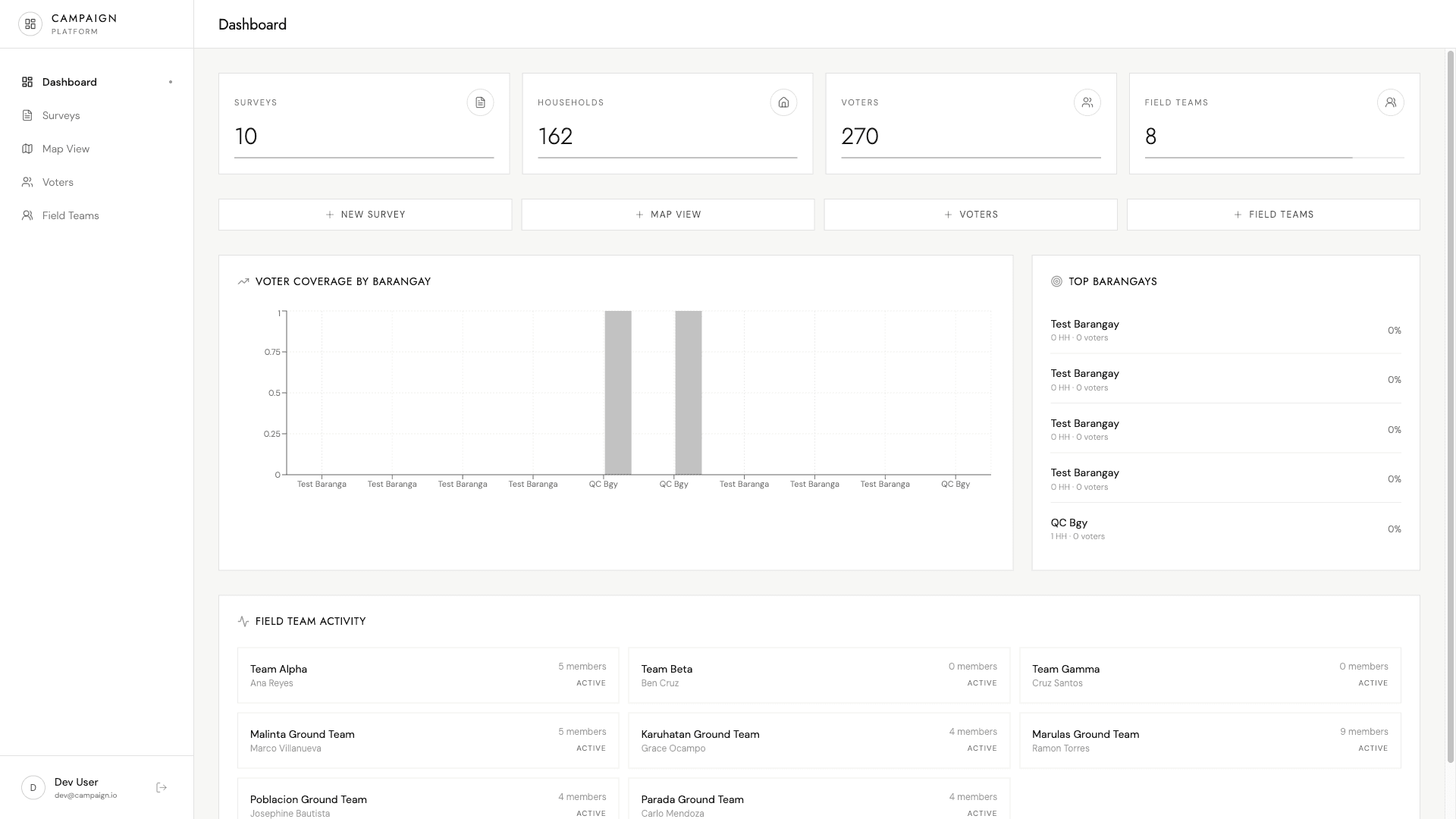Screen dimensions: 1456x819
Task: Click the people icon on Voters card
Action: (1087, 102)
